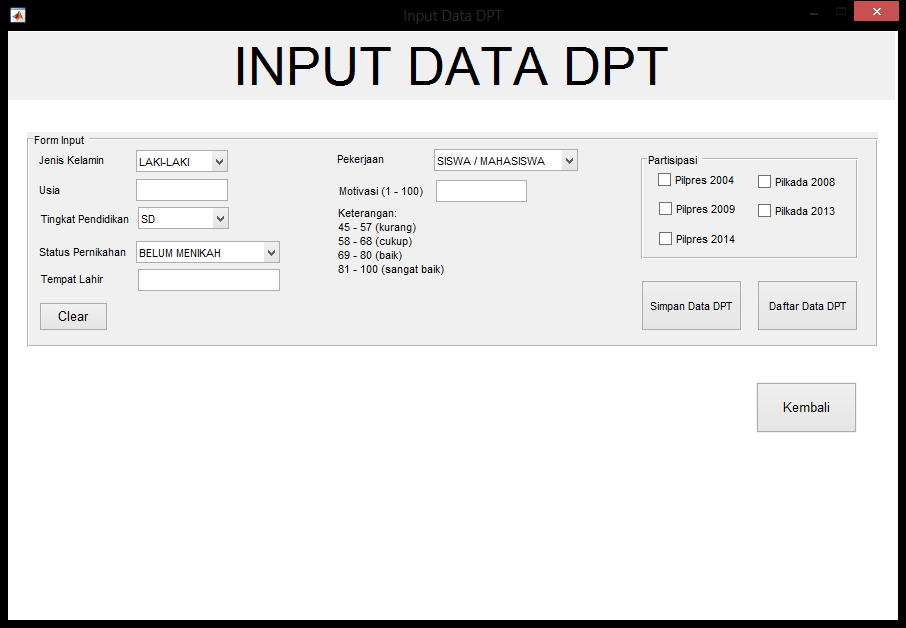
Task: Select the Pilkada 2013 checkbox
Action: click(x=764, y=211)
